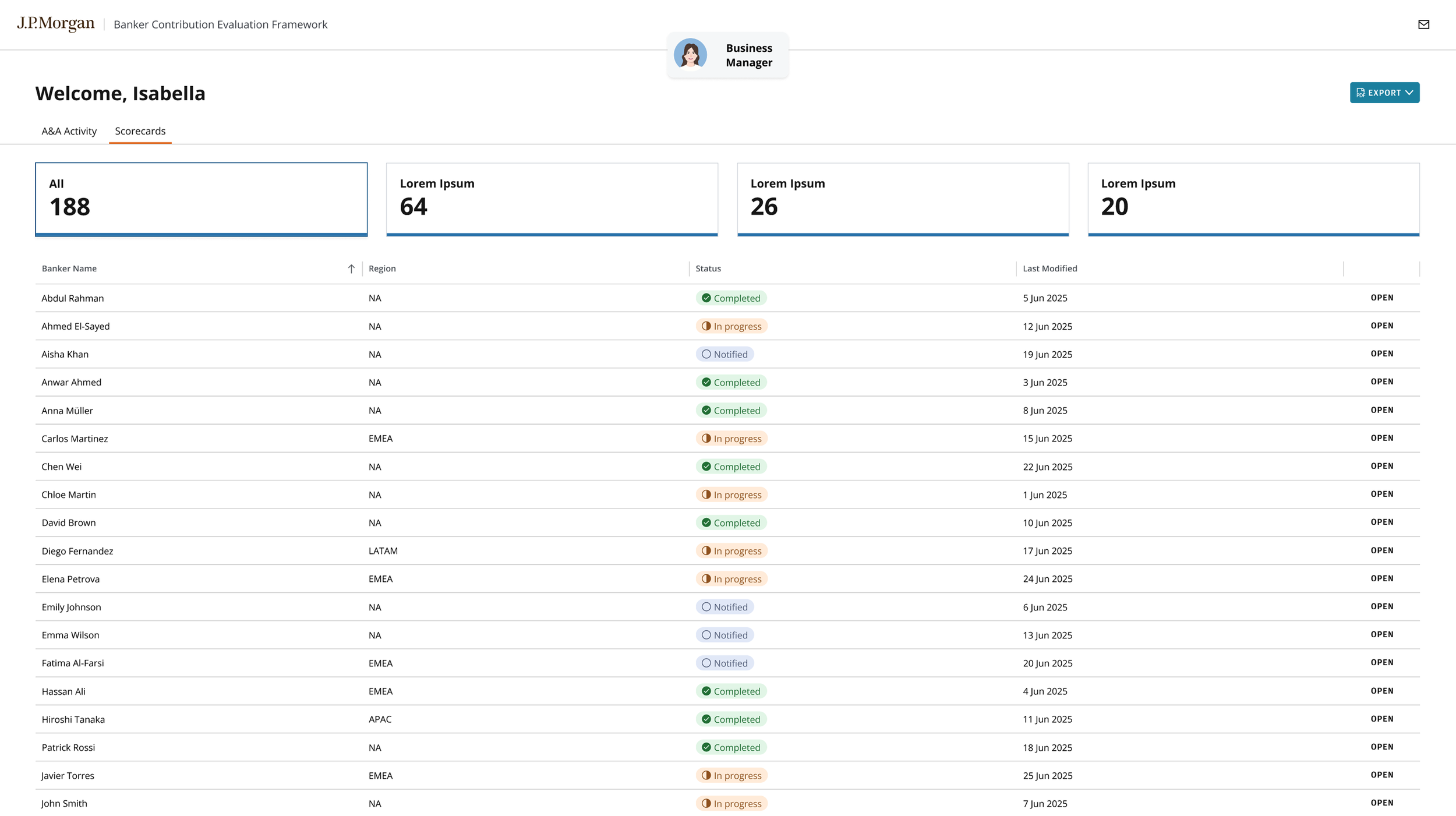Click Emma Wilson's Notified badge

725,635
